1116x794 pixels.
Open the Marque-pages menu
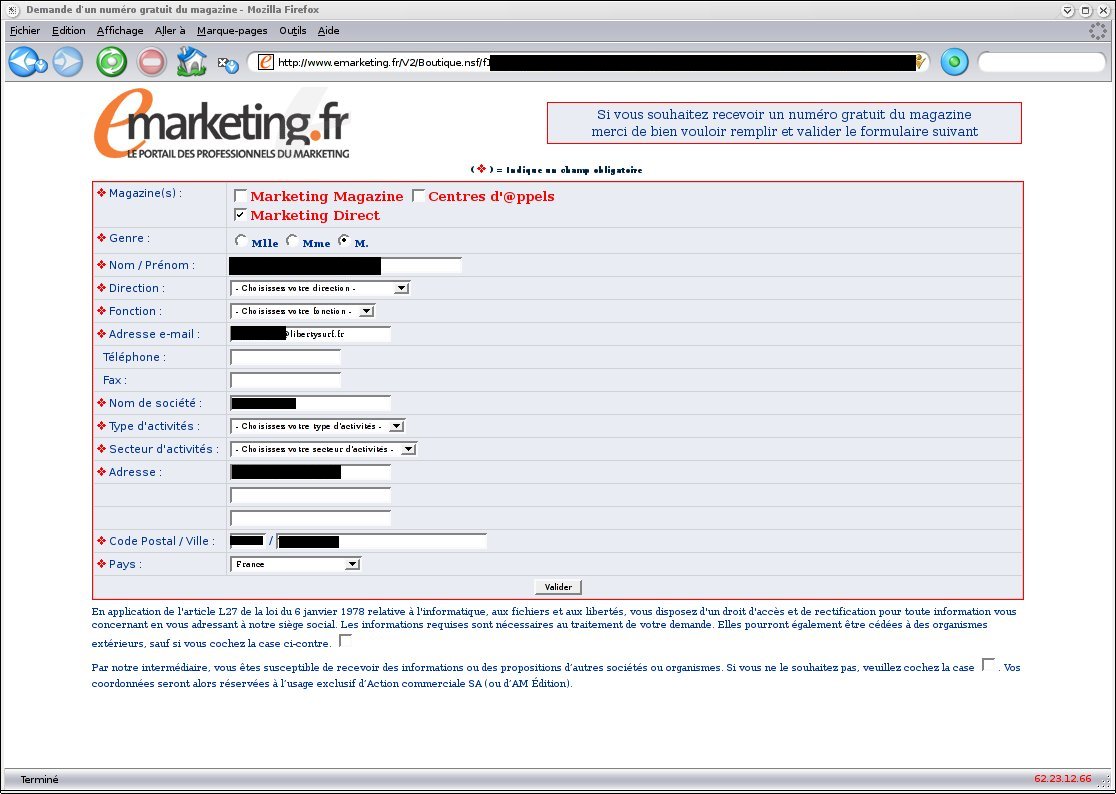click(232, 31)
